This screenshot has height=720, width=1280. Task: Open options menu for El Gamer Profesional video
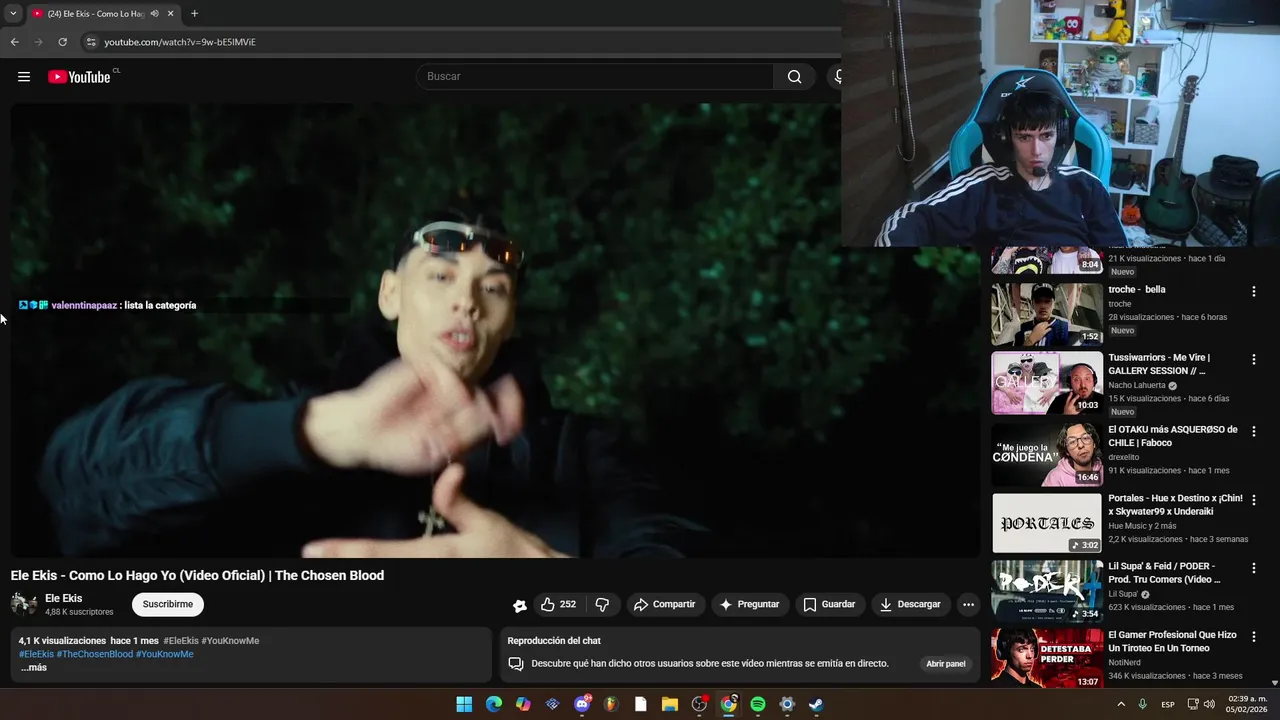pyautogui.click(x=1253, y=636)
